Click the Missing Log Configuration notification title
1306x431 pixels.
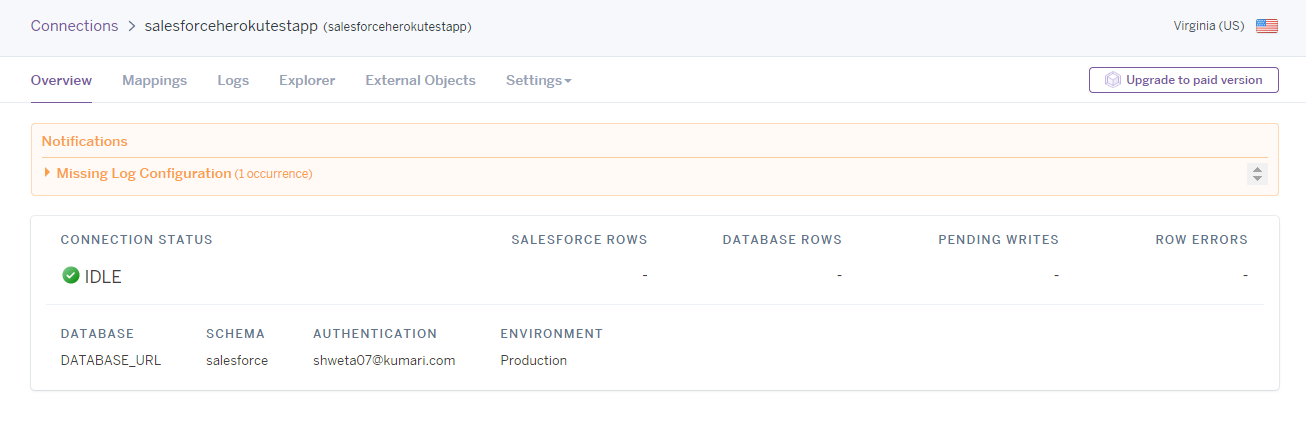[144, 173]
